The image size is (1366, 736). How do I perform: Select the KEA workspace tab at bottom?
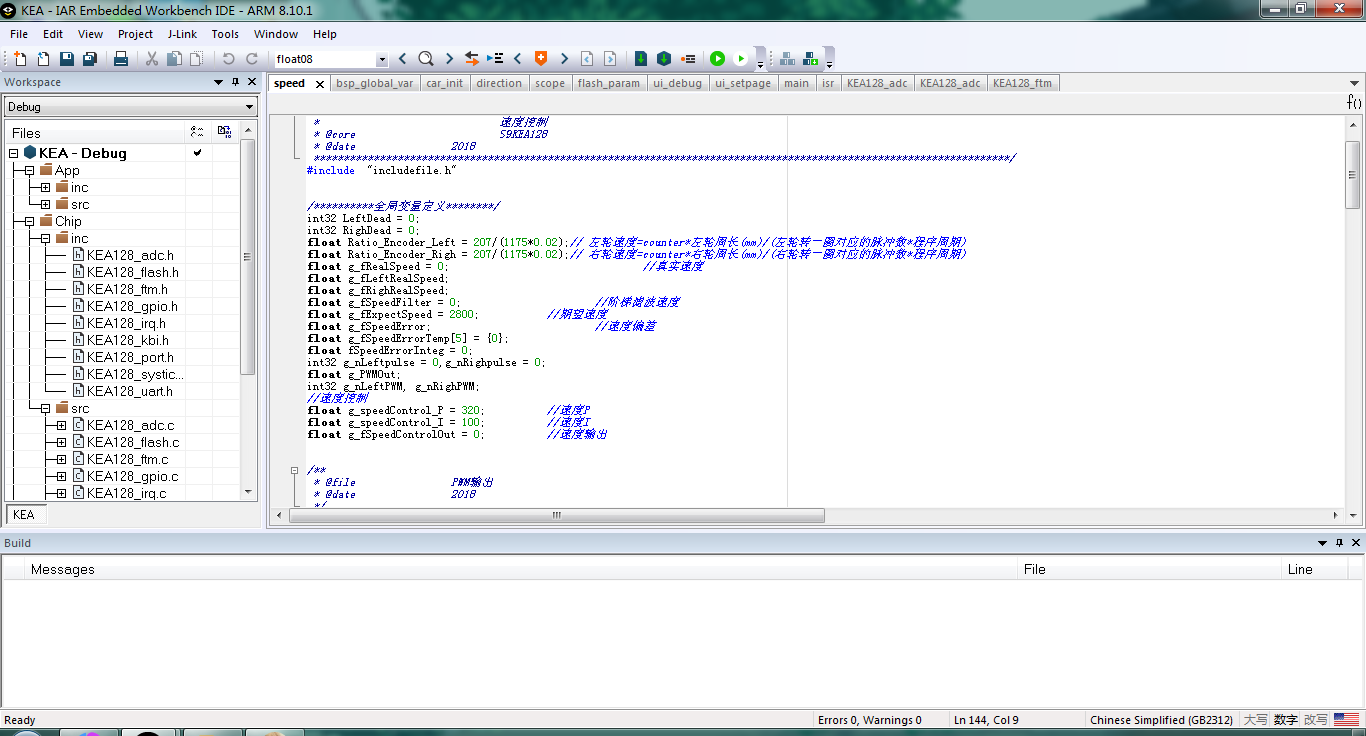point(24,515)
